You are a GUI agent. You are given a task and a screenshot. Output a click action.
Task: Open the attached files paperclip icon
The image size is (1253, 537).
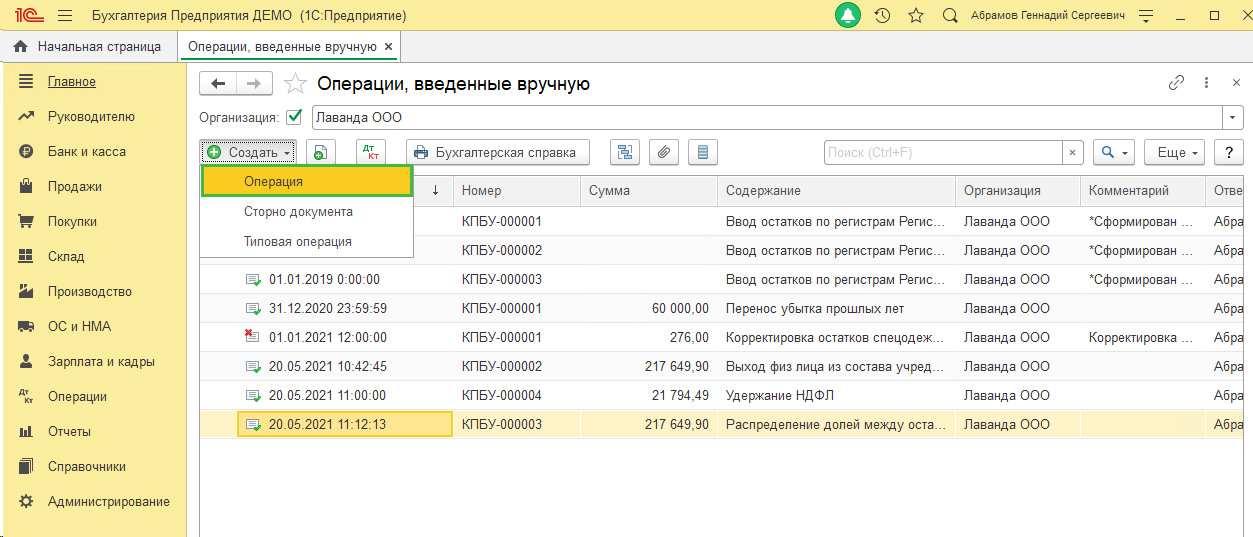pyautogui.click(x=664, y=152)
